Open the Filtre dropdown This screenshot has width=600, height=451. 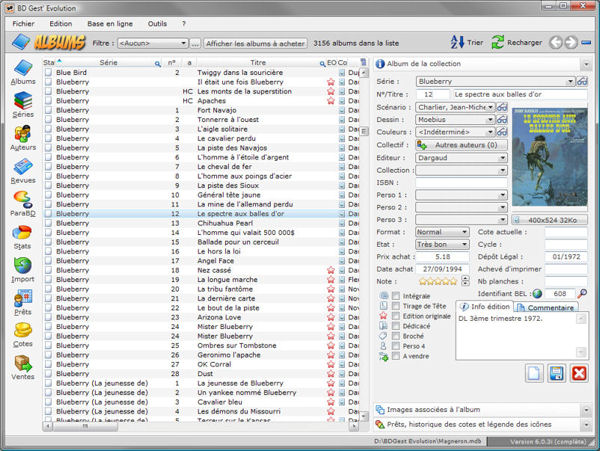pyautogui.click(x=152, y=43)
